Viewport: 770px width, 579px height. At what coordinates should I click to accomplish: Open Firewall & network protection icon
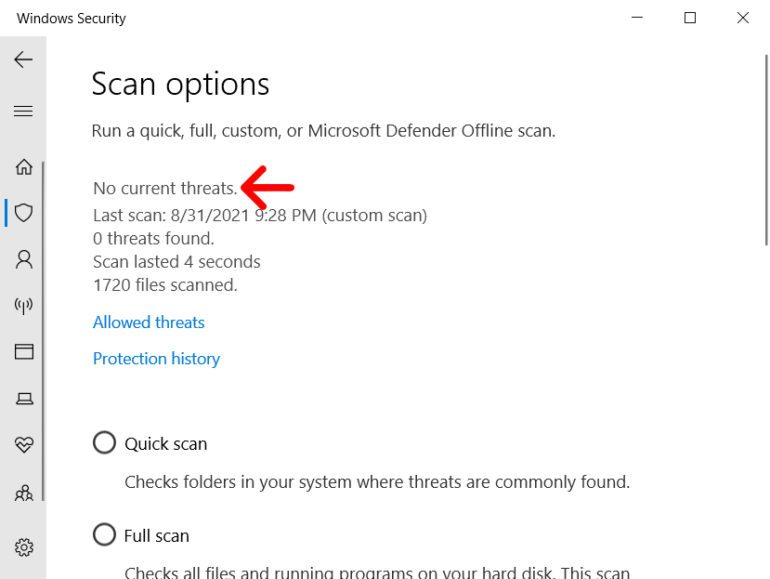pyautogui.click(x=24, y=305)
